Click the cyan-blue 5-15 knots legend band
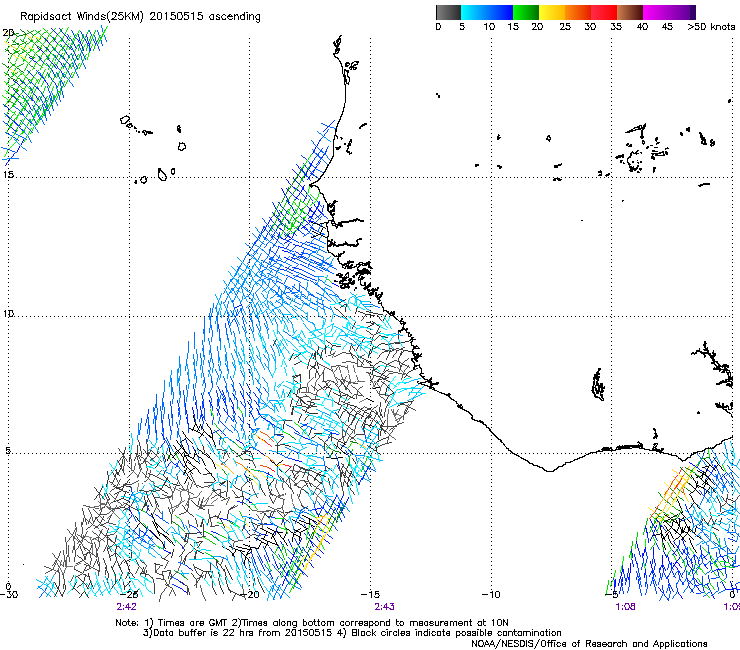The width and height of the screenshot is (740, 650). point(486,12)
